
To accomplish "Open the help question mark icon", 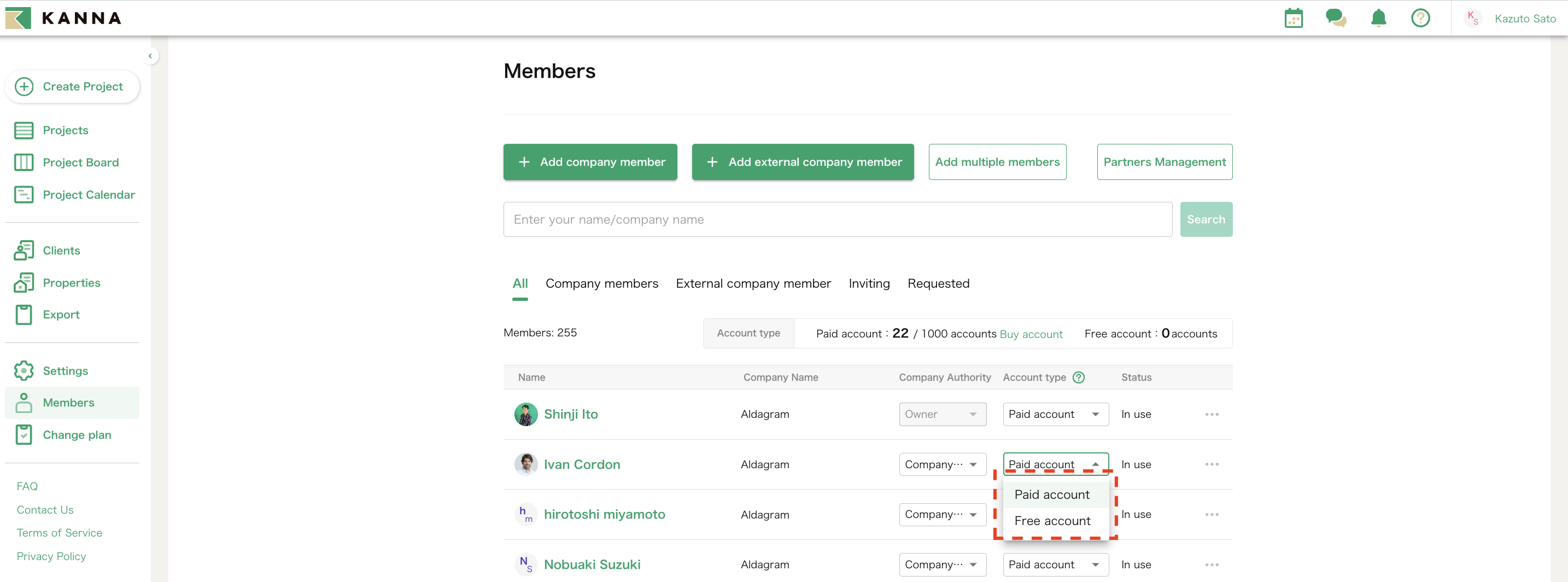I will coord(1420,18).
